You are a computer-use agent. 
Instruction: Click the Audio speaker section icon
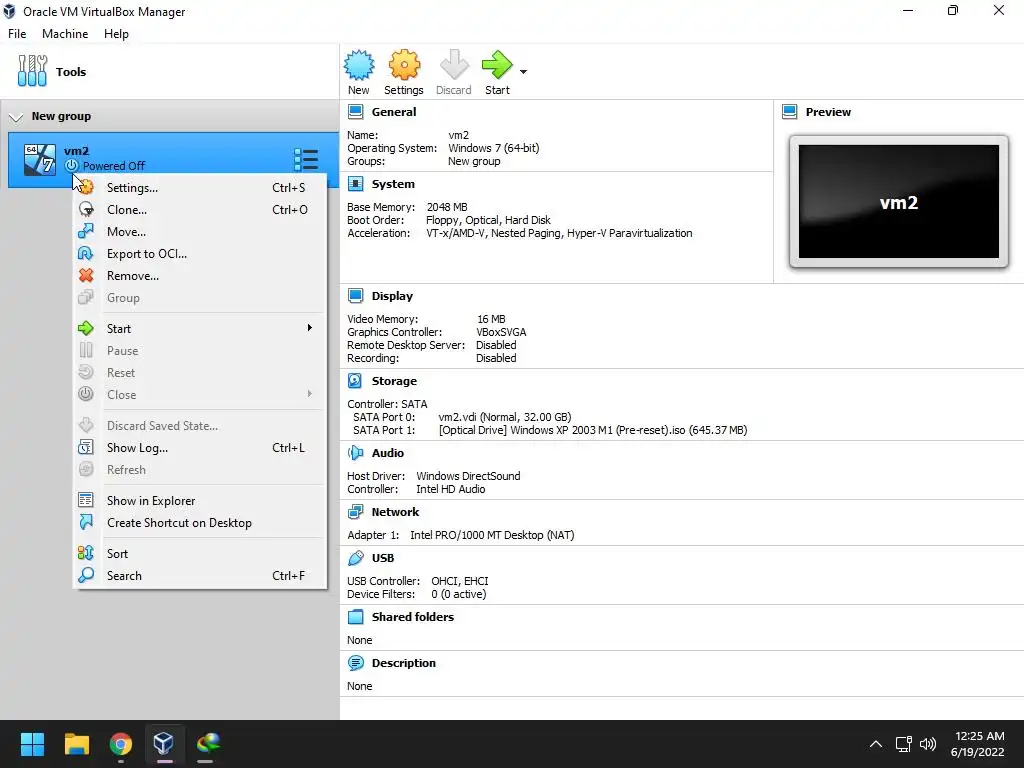tap(355, 453)
